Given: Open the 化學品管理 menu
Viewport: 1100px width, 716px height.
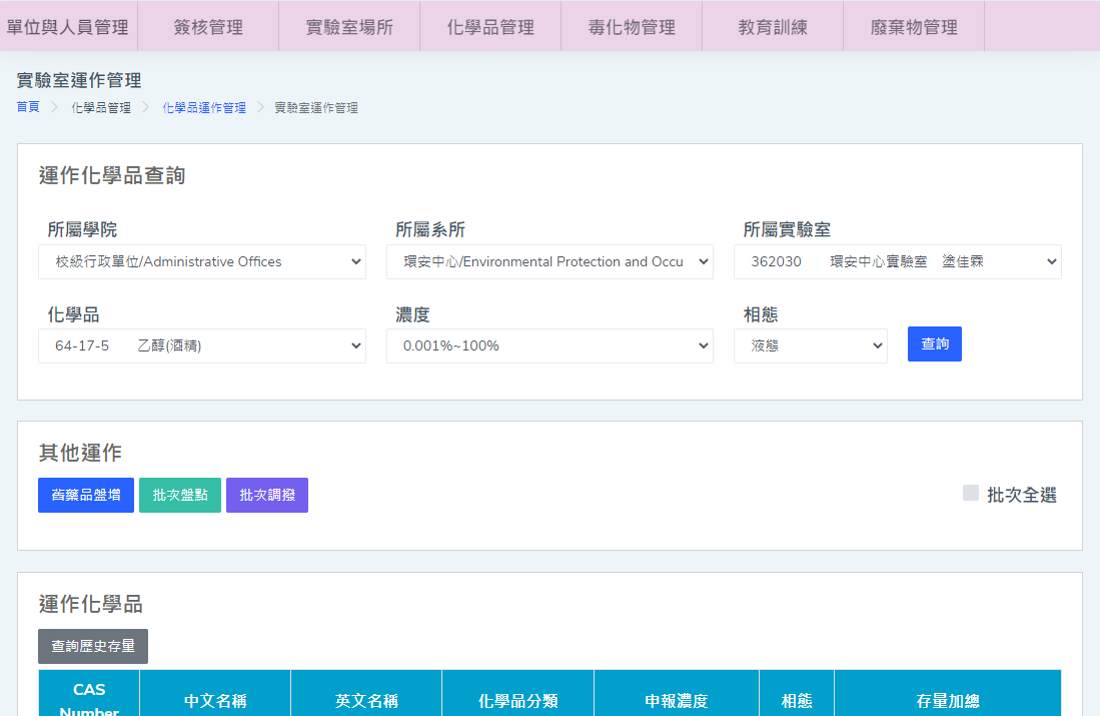Looking at the screenshot, I should (x=490, y=27).
